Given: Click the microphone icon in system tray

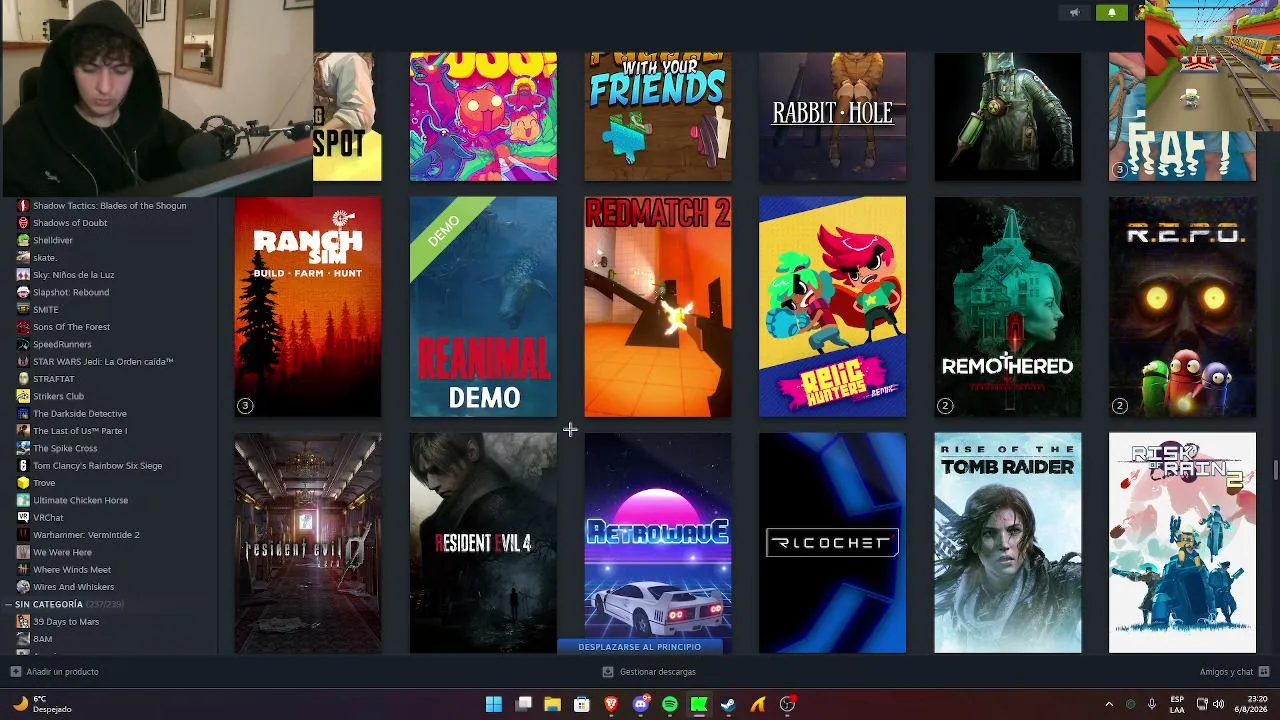Looking at the screenshot, I should (x=1152, y=704).
